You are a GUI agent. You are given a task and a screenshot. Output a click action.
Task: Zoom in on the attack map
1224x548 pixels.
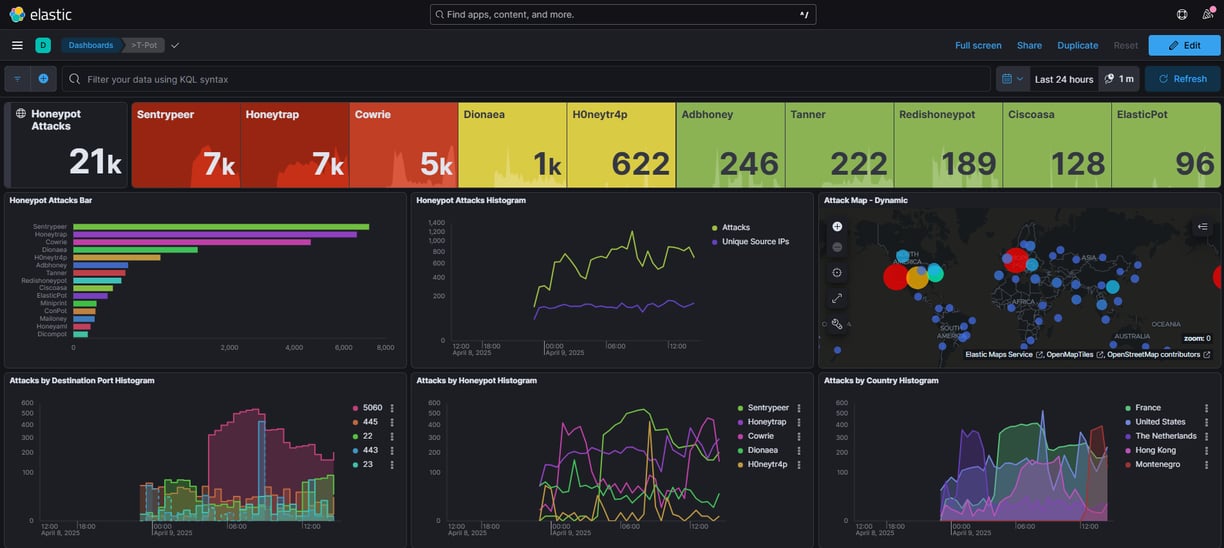pos(837,227)
